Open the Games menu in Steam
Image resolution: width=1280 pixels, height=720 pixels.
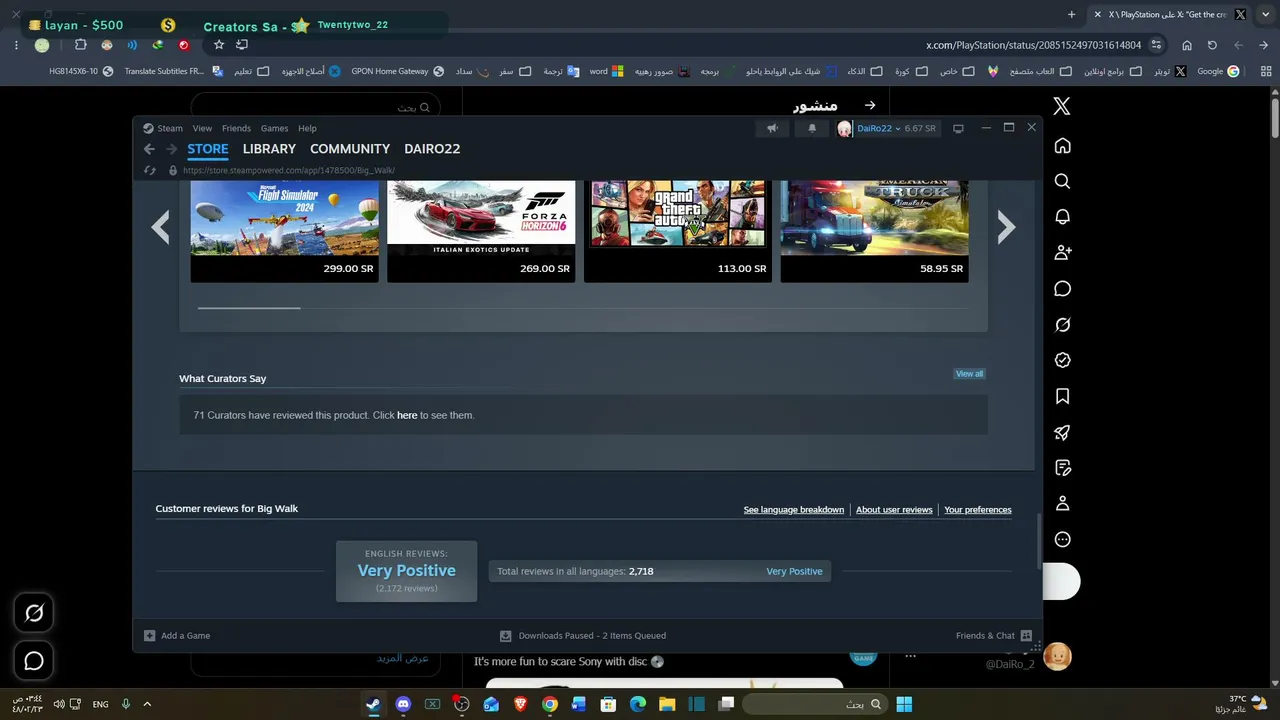[x=274, y=128]
